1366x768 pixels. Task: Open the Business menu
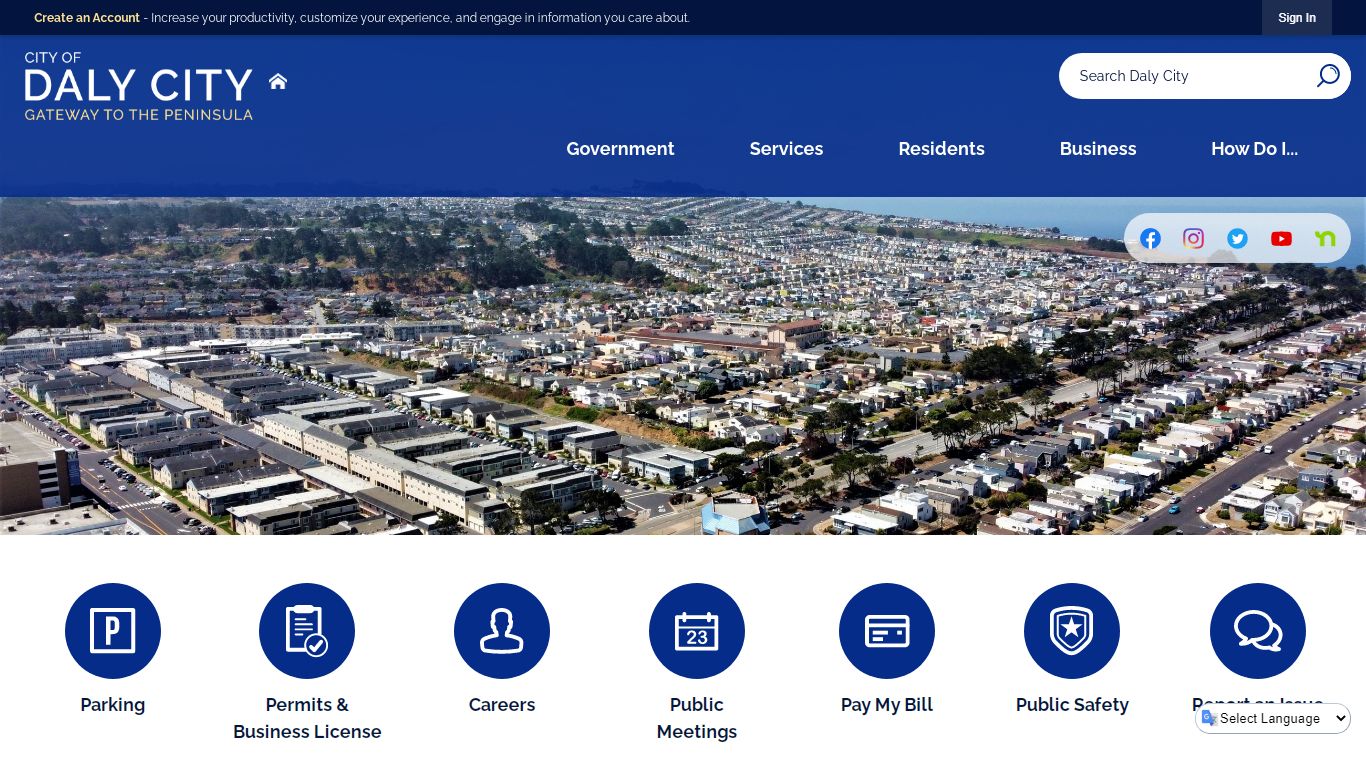[1098, 148]
